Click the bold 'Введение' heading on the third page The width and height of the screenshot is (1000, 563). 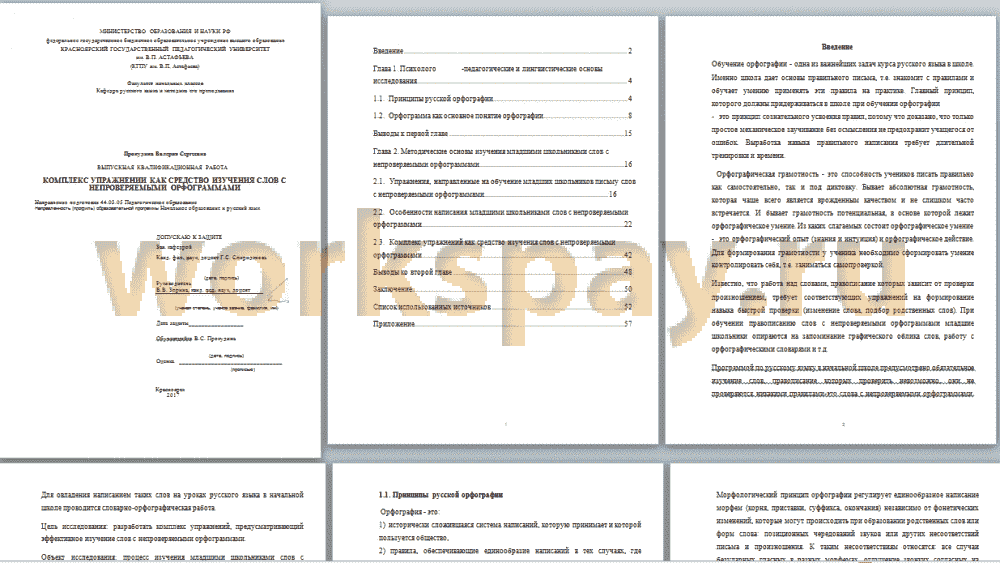click(837, 47)
